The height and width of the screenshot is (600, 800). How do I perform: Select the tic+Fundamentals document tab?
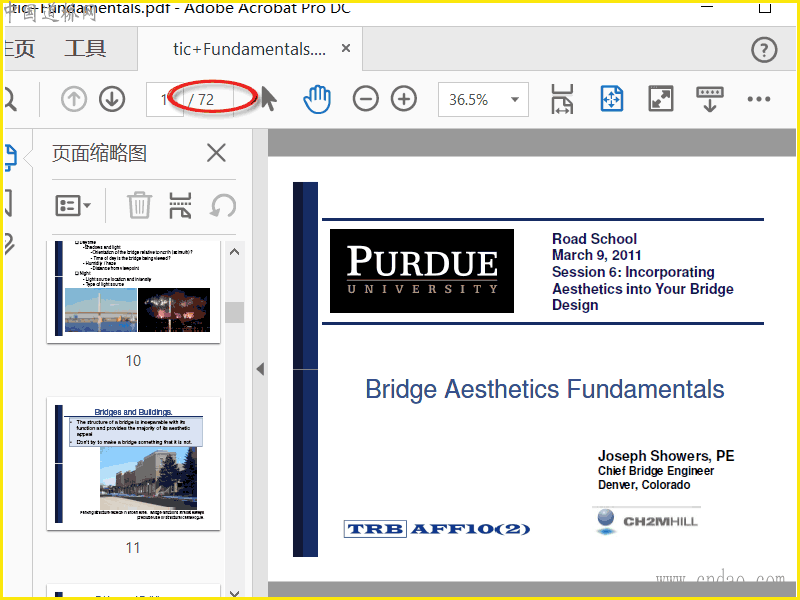[x=249, y=49]
